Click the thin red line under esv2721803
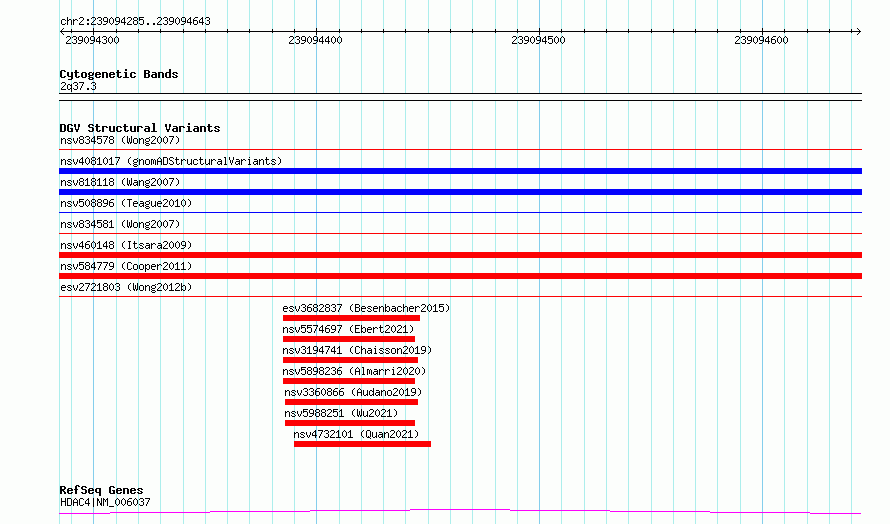The height and width of the screenshot is (524, 890). tap(460, 297)
